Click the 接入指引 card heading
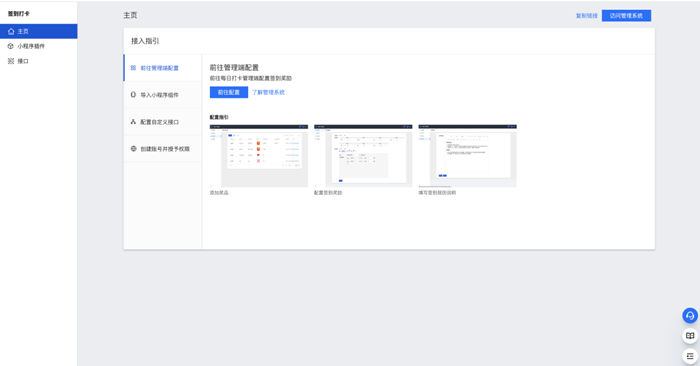The height and width of the screenshot is (366, 700). [145, 41]
